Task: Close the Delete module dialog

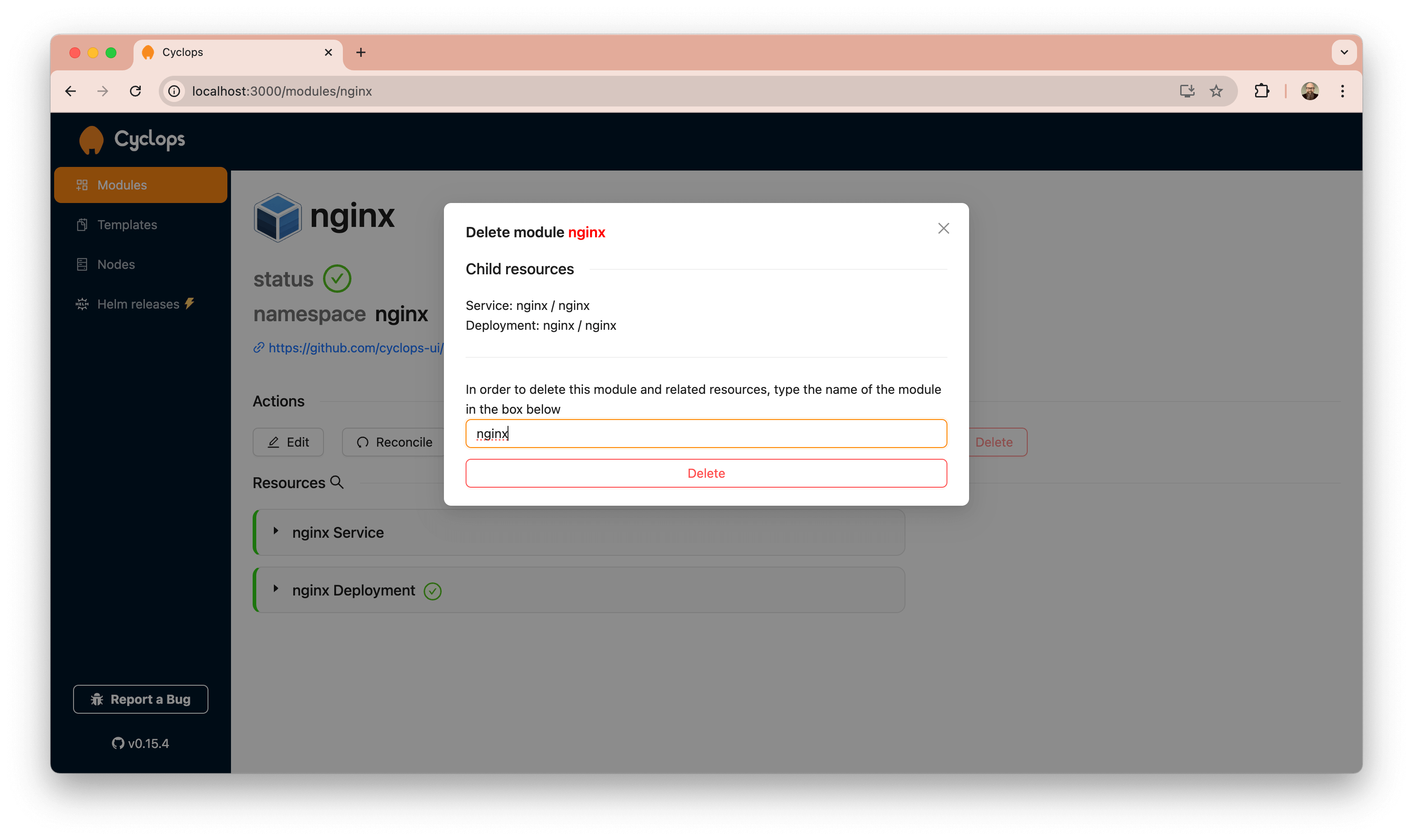Action: [x=943, y=228]
